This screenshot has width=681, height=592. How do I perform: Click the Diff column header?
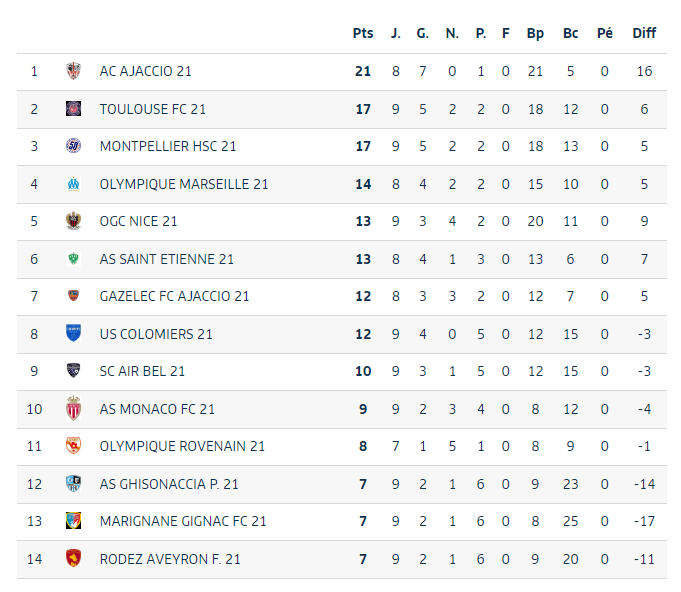pyautogui.click(x=644, y=33)
